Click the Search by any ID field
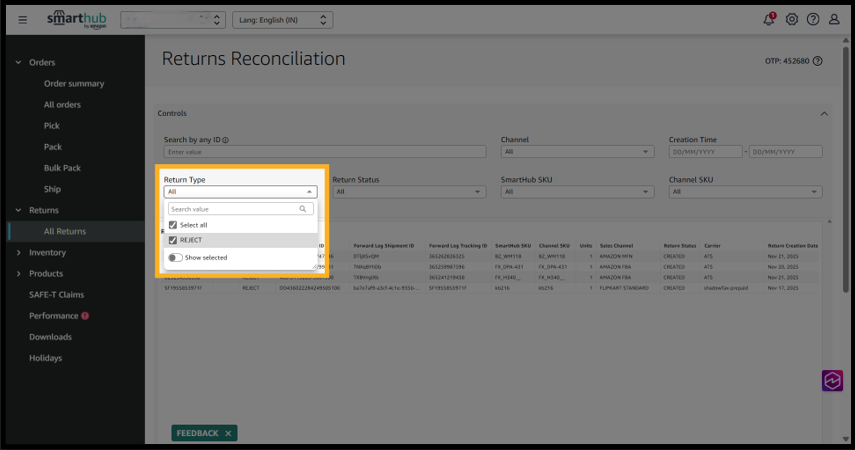The image size is (855, 450). click(324, 152)
